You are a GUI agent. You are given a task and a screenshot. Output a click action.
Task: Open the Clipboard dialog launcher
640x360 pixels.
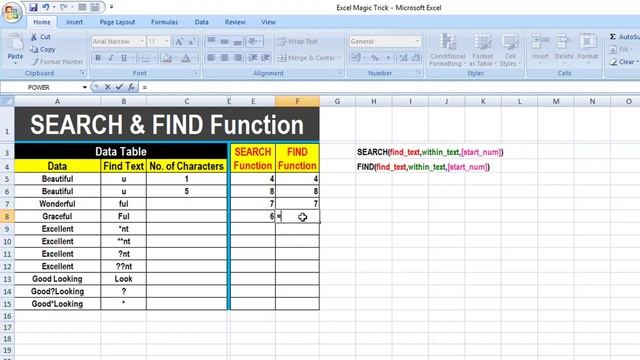point(83,73)
